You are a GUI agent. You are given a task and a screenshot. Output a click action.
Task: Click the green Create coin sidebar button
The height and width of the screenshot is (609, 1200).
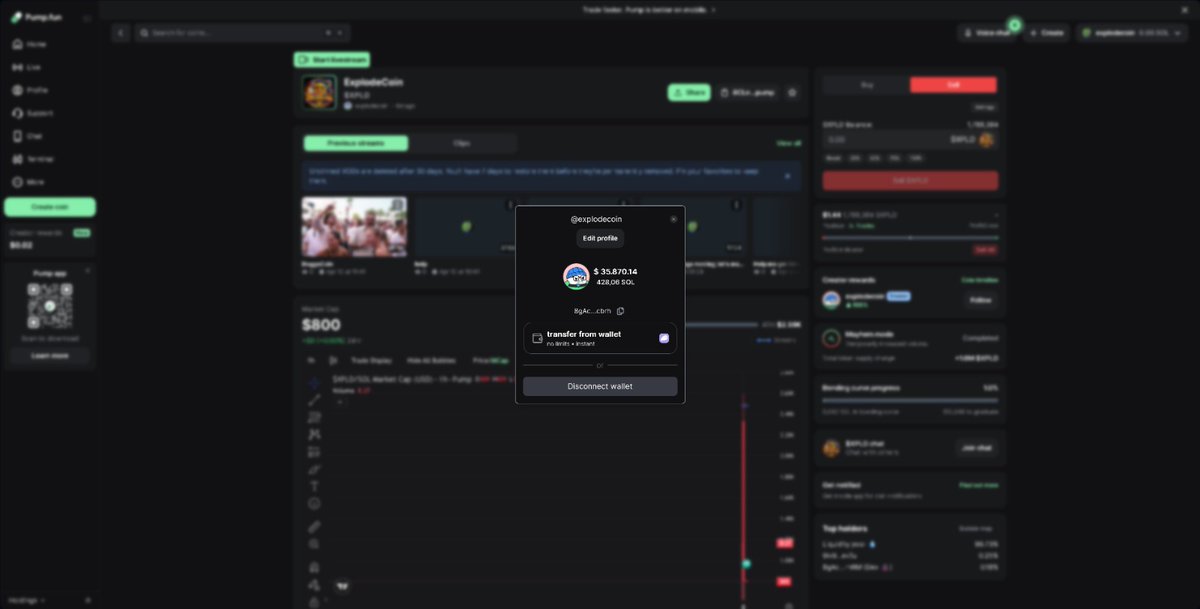[x=50, y=207]
